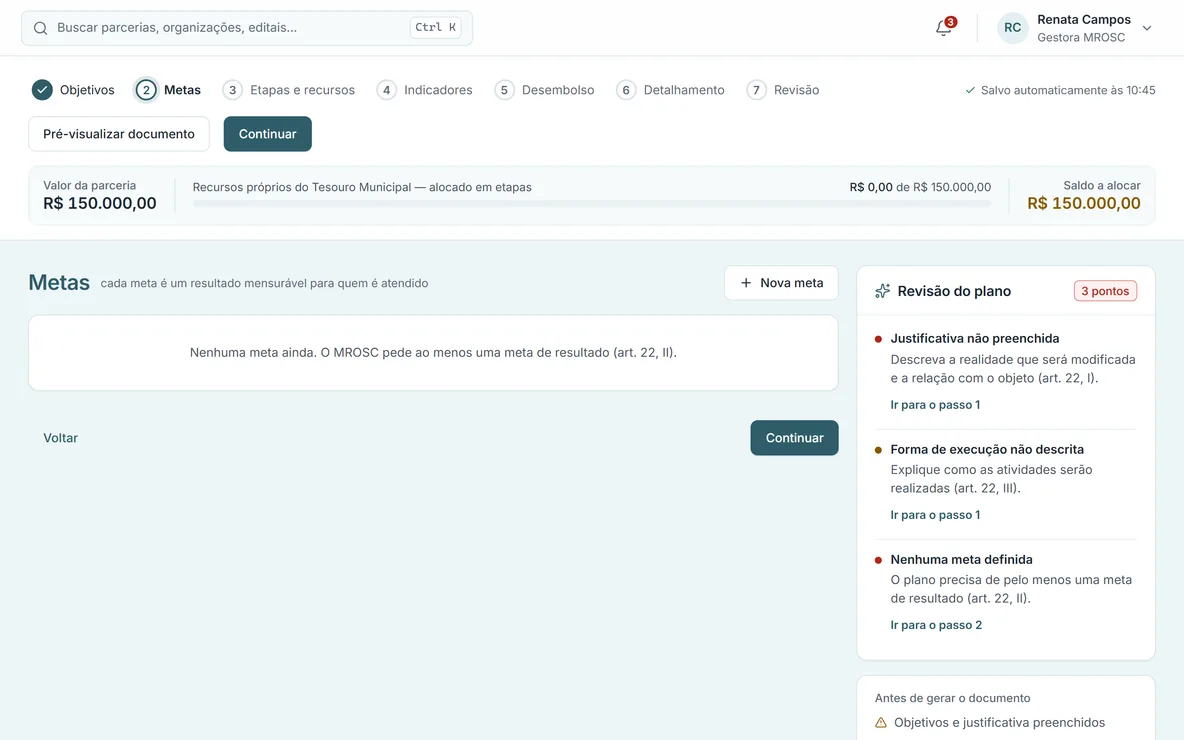Select the Desembolso step
Viewport: 1184px width, 740px height.
[x=544, y=90]
